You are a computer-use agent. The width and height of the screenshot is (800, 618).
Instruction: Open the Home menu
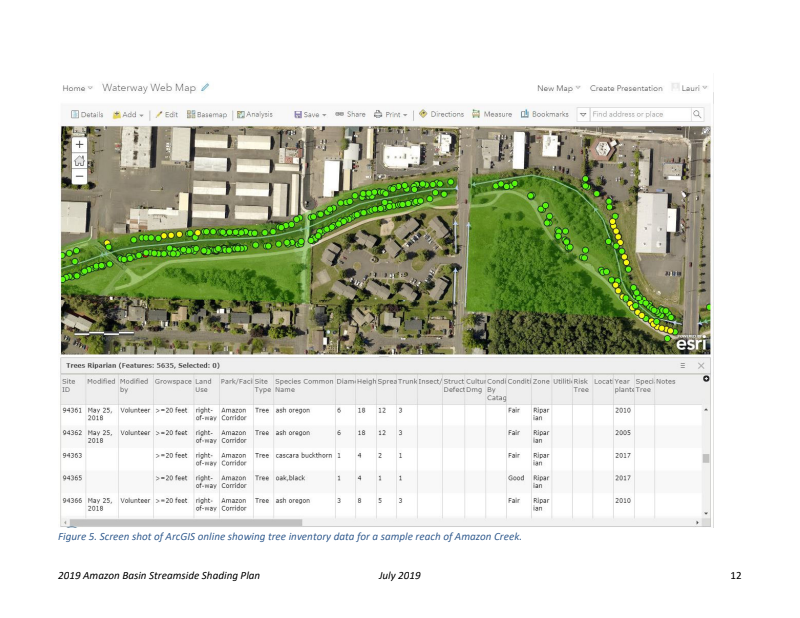pyautogui.click(x=77, y=88)
